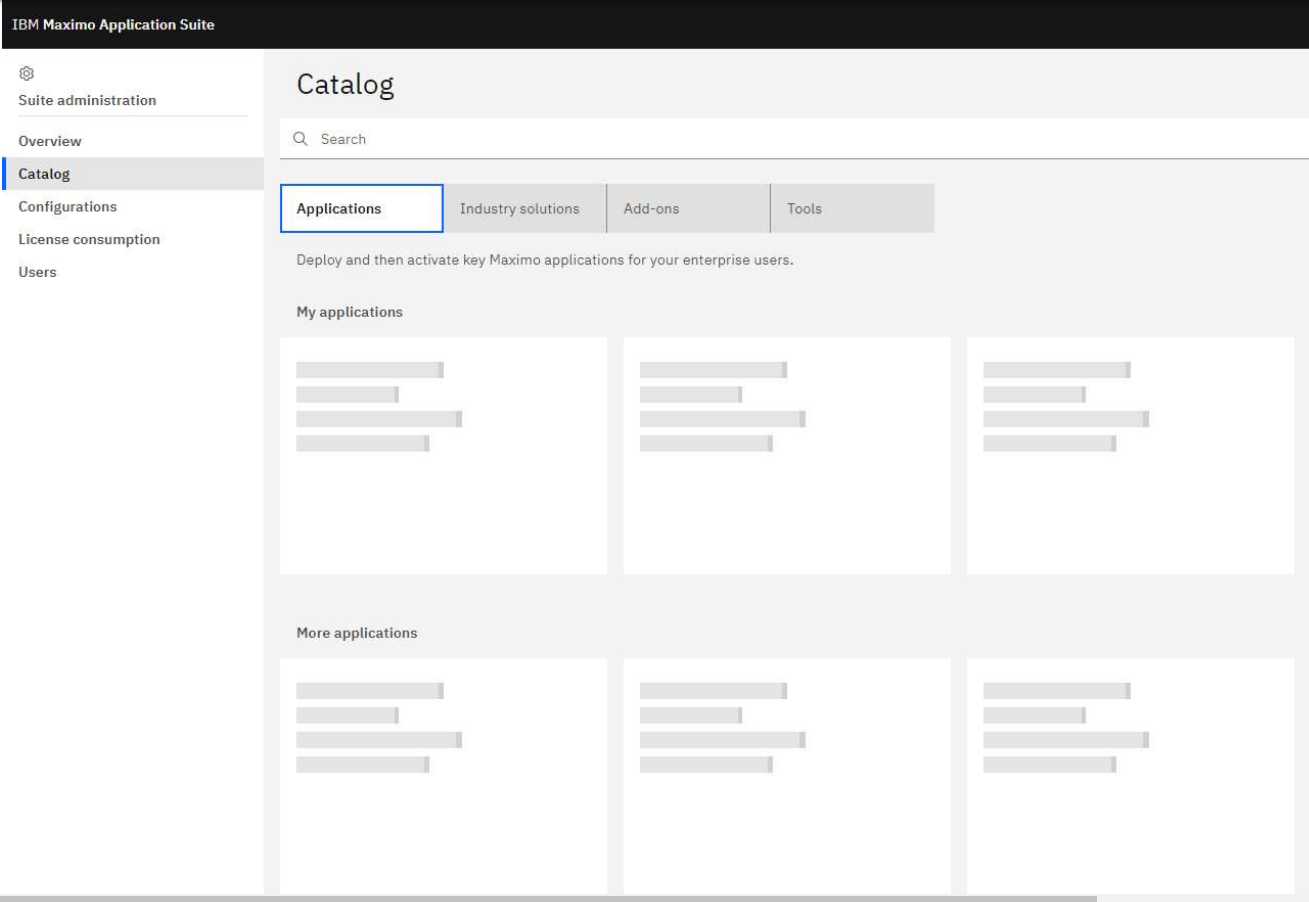Click the search magnifier icon

(x=299, y=139)
